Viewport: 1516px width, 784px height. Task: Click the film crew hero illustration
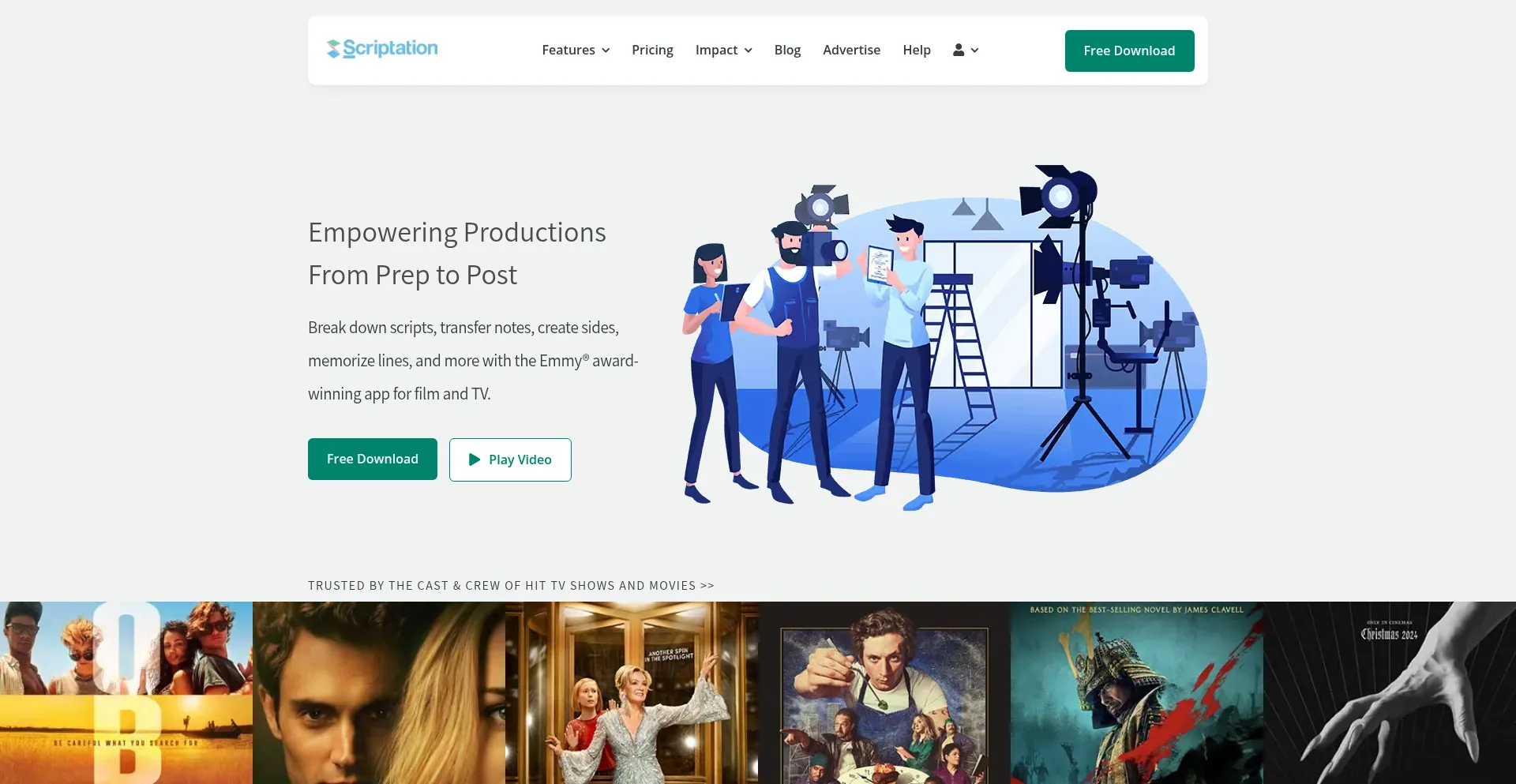944,339
